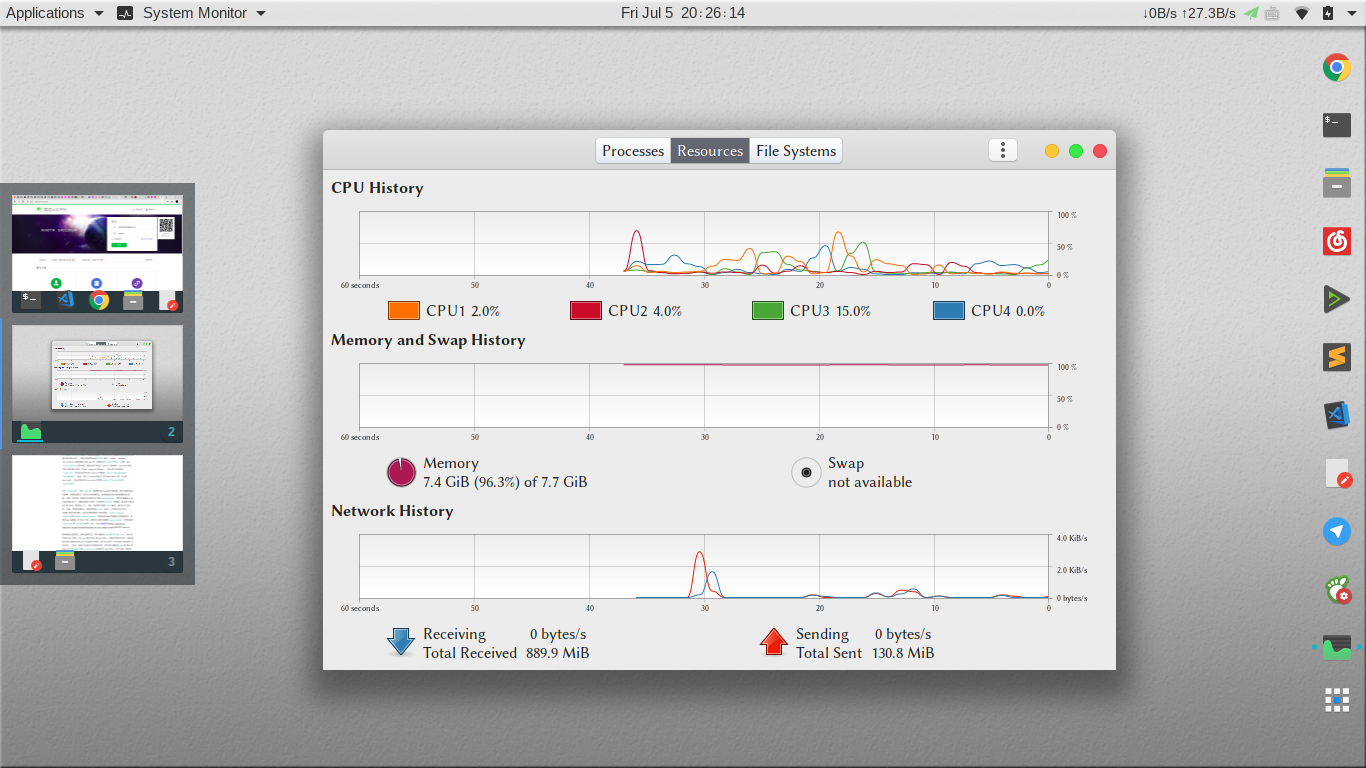Click the Chrome icon in workspace 1 thumbnail
Viewport: 1366px width, 768px height.
pos(98,299)
